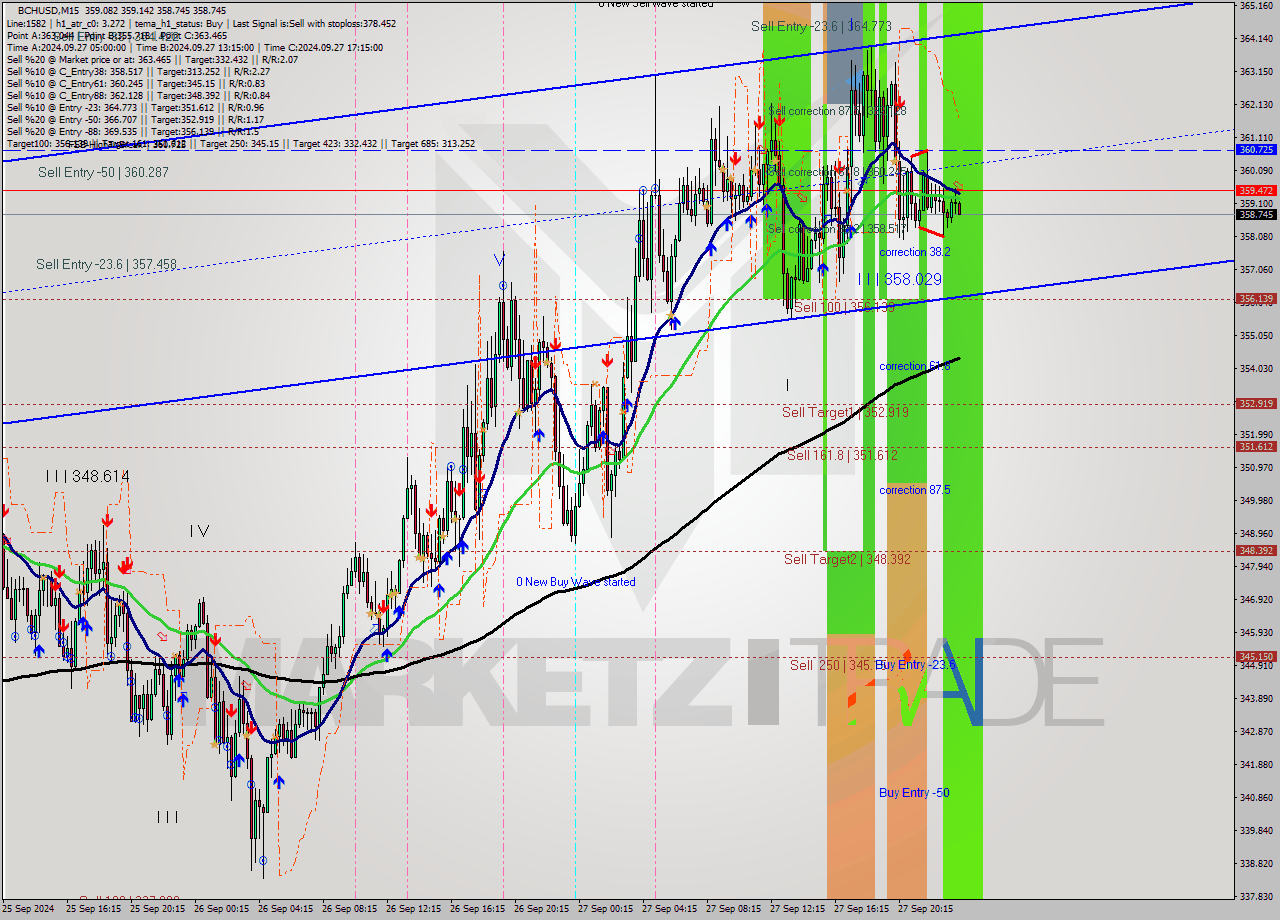Click '27 Sep 04:15' on time axis
Screen dimensions: 1280x920
click(669, 909)
